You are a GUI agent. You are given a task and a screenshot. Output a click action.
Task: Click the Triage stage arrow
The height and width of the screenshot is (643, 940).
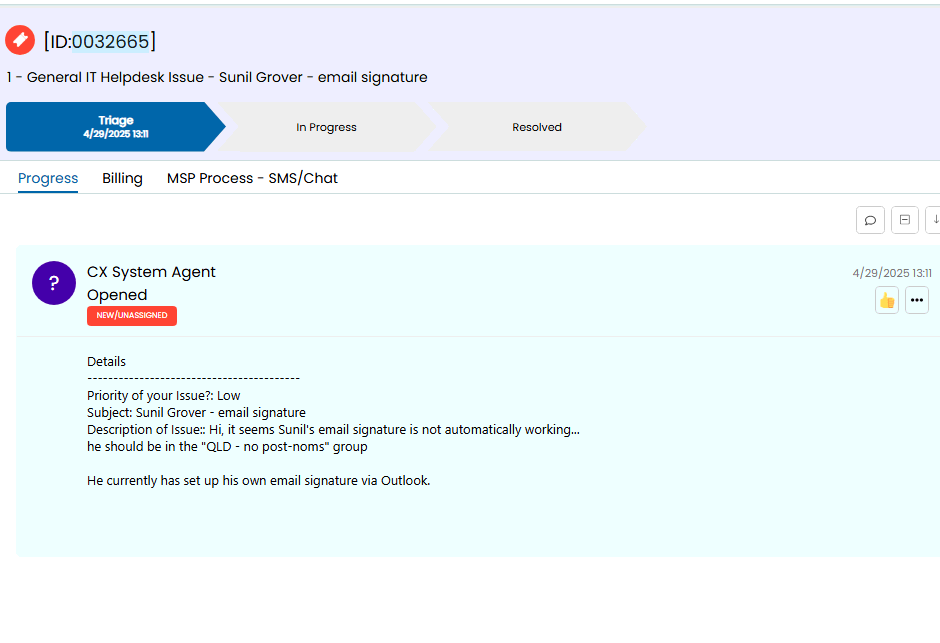click(116, 126)
